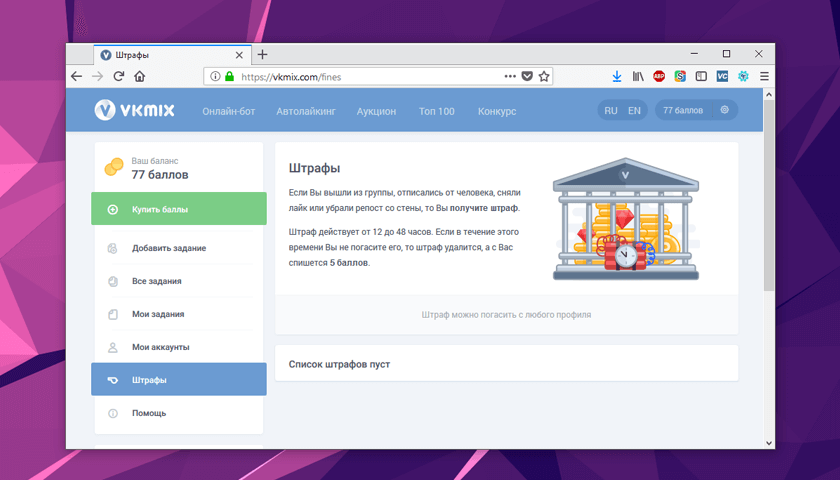
Task: Click the AdBlock Plus extension icon
Action: point(659,76)
